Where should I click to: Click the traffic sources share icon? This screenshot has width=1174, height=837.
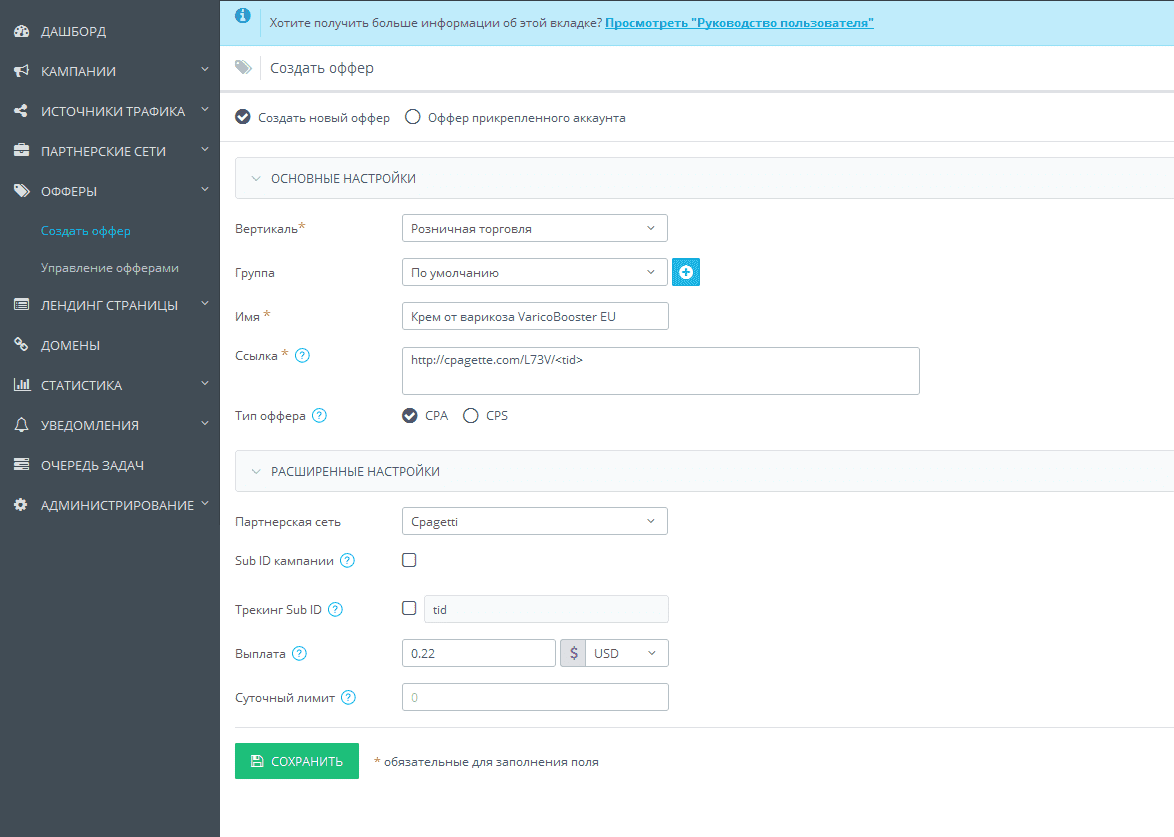click(21, 111)
